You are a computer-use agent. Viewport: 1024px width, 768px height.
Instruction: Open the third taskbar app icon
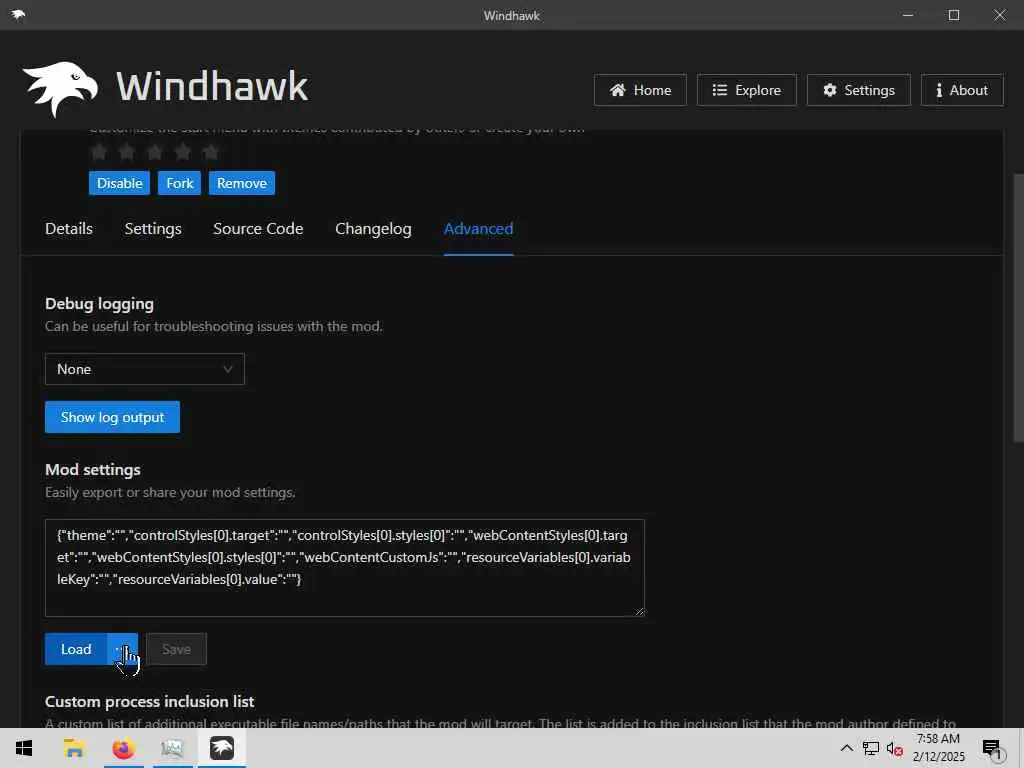(172, 748)
